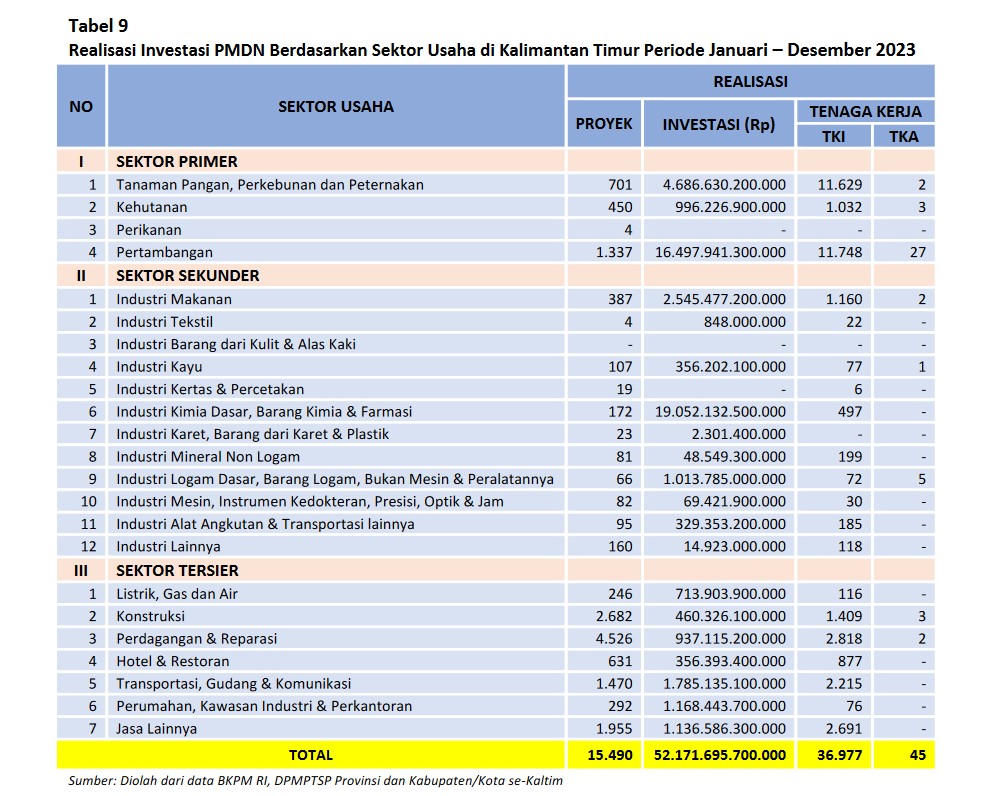Click Listrik, Gas dan Air investment 713.903.900.000
The image size is (992, 796).
pyautogui.click(x=731, y=594)
